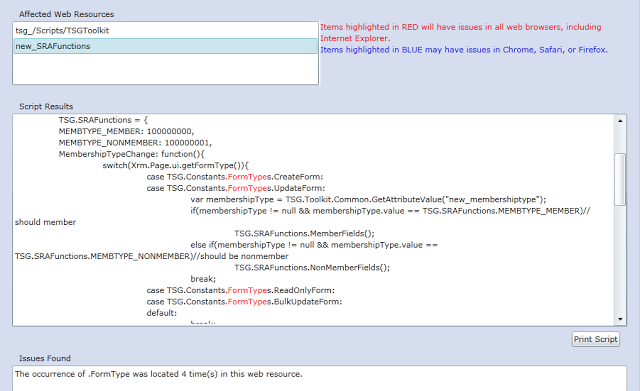Click the red warning about all web browsers
The width and height of the screenshot is (640, 391).
[x=460, y=33]
